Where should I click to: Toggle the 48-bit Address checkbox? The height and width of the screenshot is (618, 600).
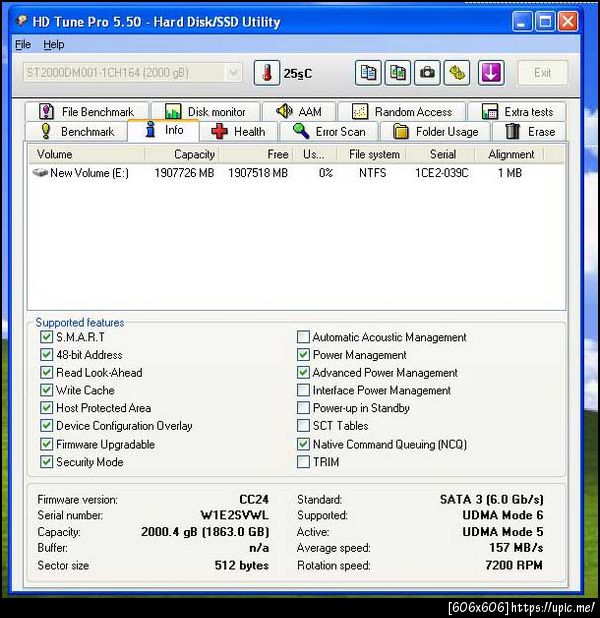[x=46, y=355]
